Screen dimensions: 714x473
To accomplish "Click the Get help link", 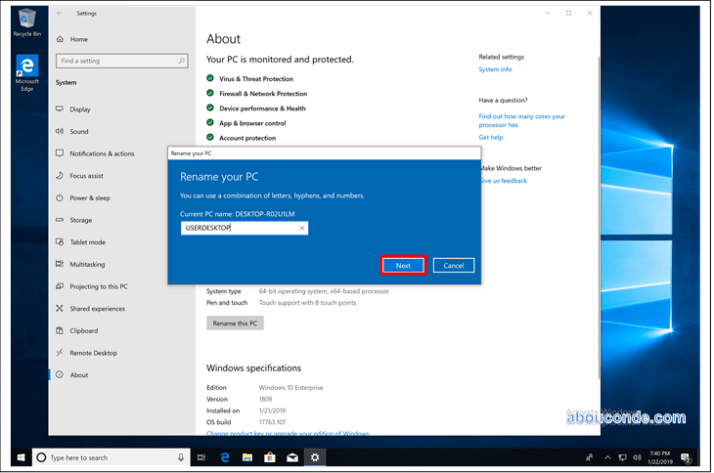I will tap(490, 137).
